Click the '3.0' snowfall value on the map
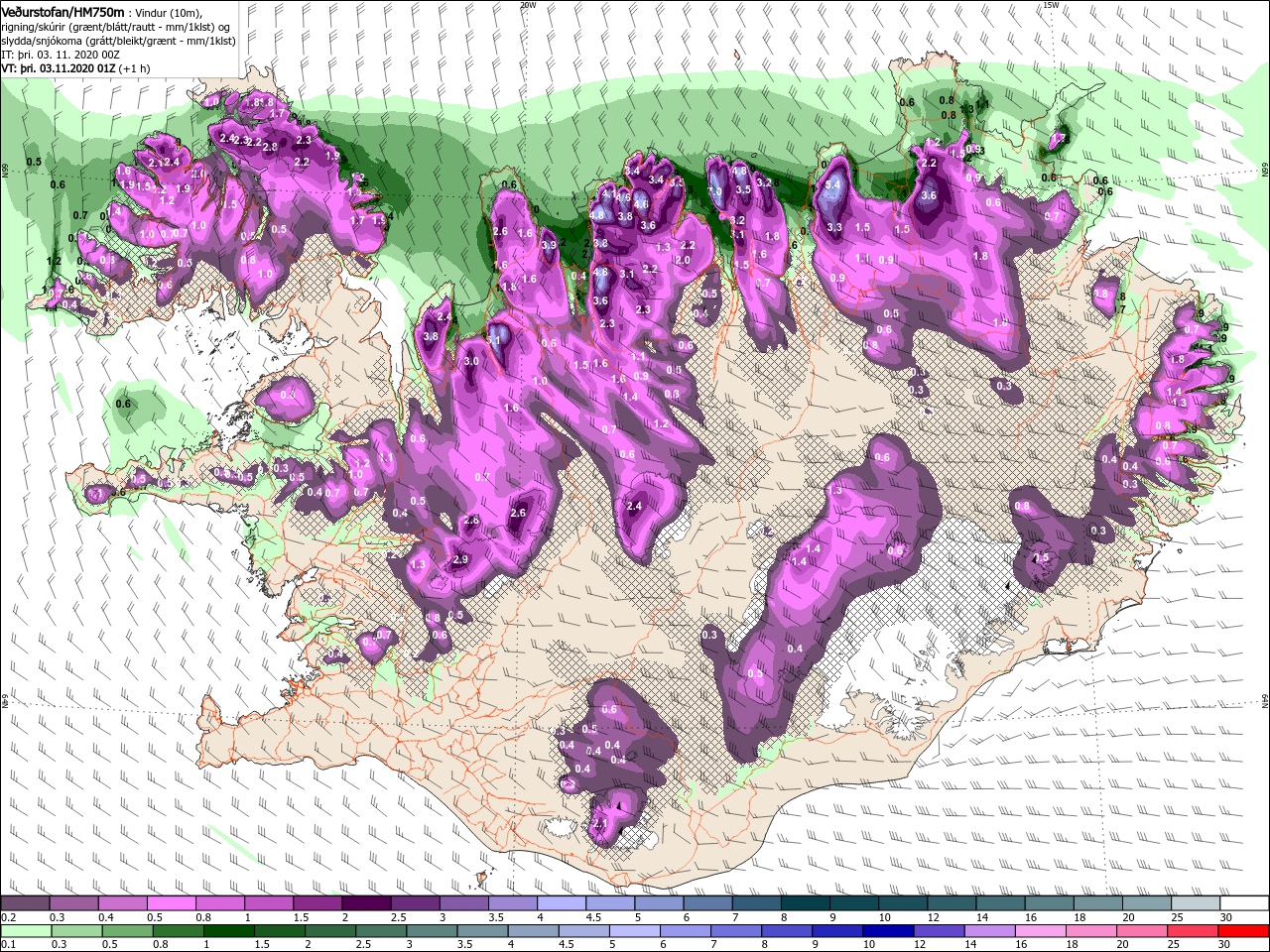The height and width of the screenshot is (952, 1270). click(471, 362)
